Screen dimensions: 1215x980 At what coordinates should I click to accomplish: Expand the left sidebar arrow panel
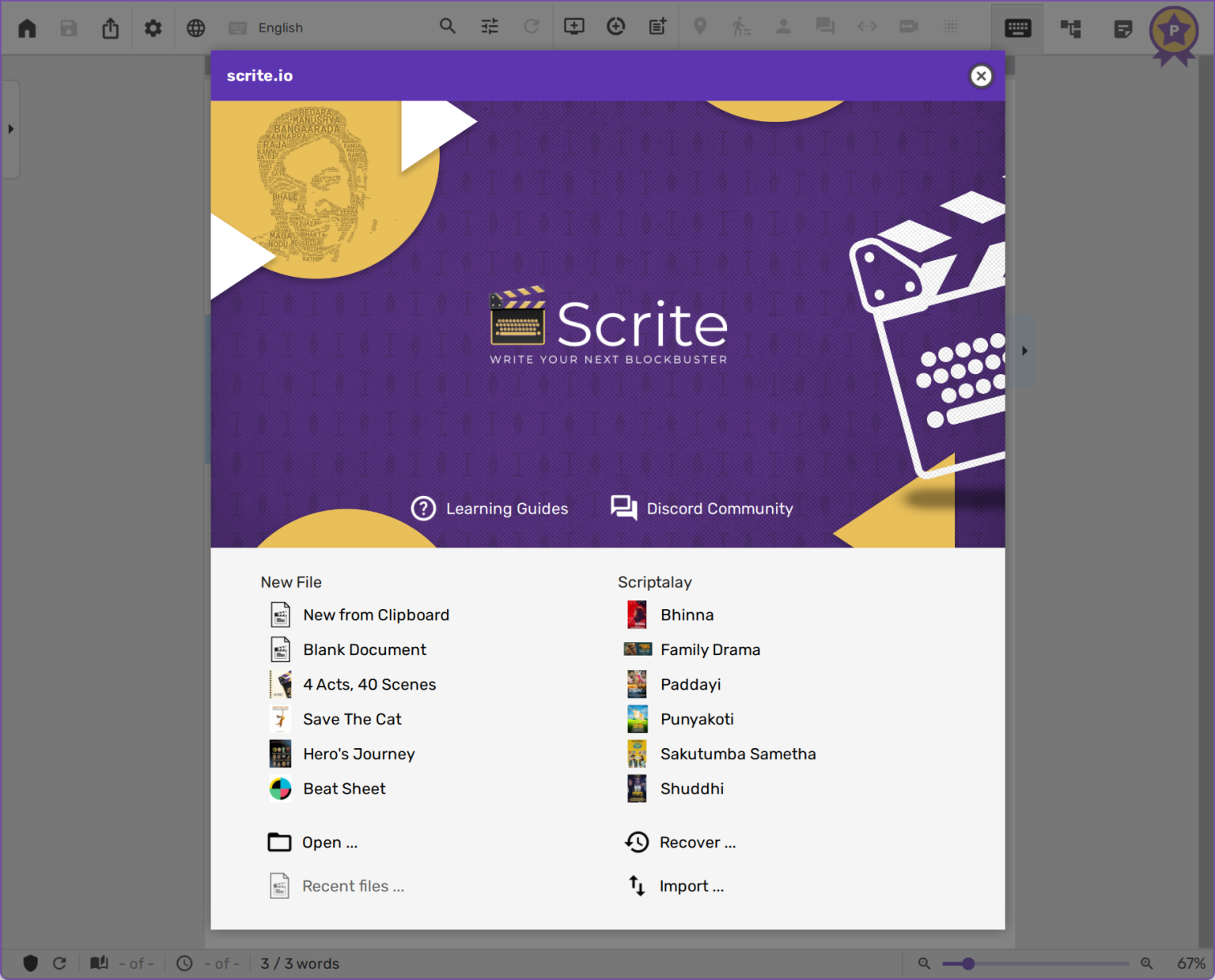coord(10,129)
